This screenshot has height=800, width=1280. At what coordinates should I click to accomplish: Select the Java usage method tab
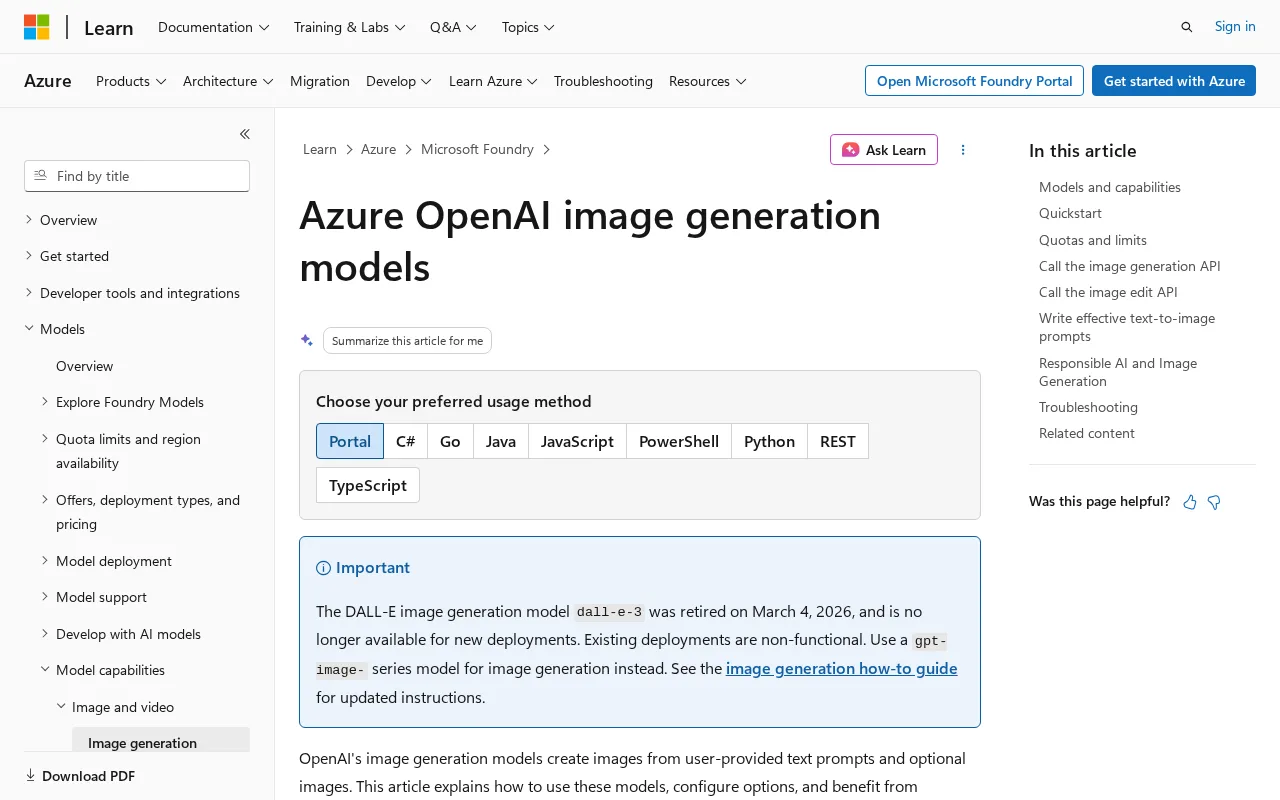coord(501,441)
